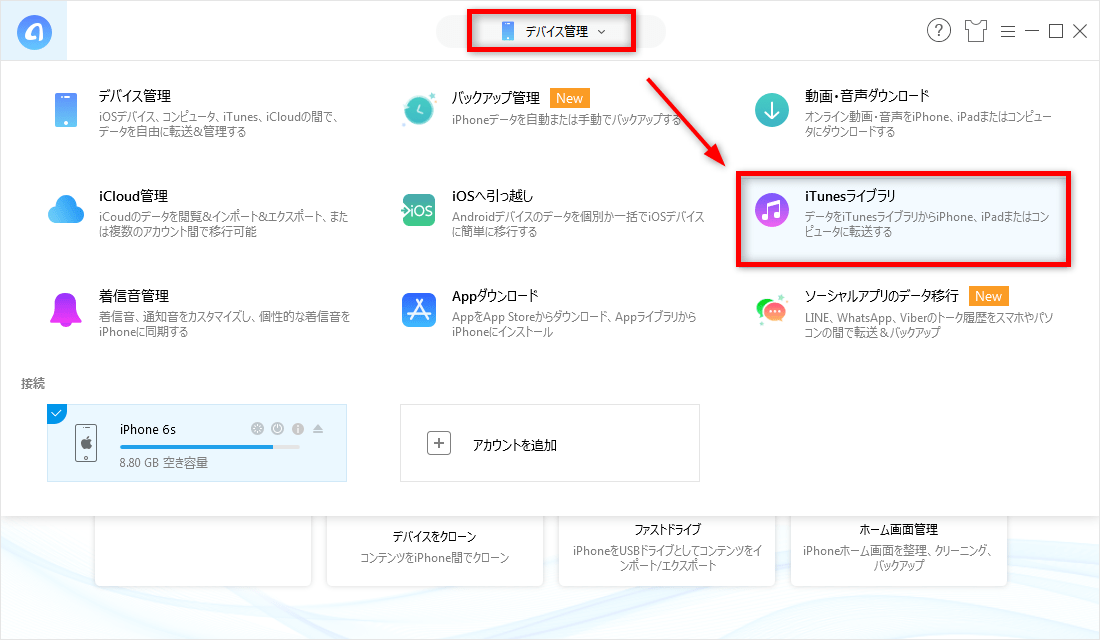Click the iOSへ引っ越し green icon
1100x640 pixels.
[419, 210]
